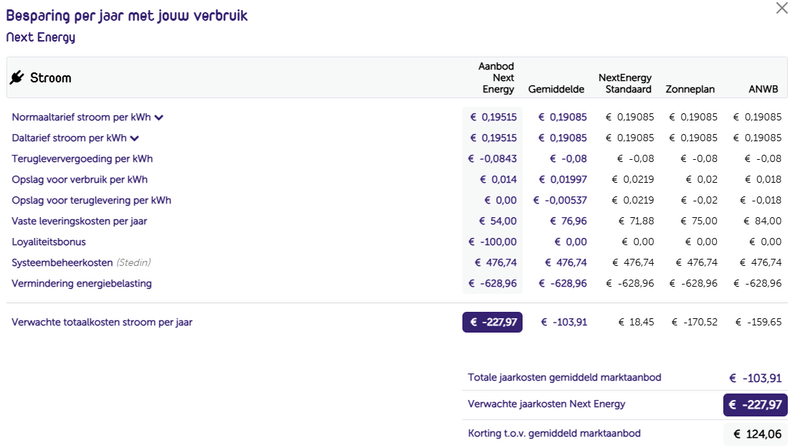This screenshot has height=448, width=800.
Task: Click the Stroom plug icon
Action: (17, 78)
